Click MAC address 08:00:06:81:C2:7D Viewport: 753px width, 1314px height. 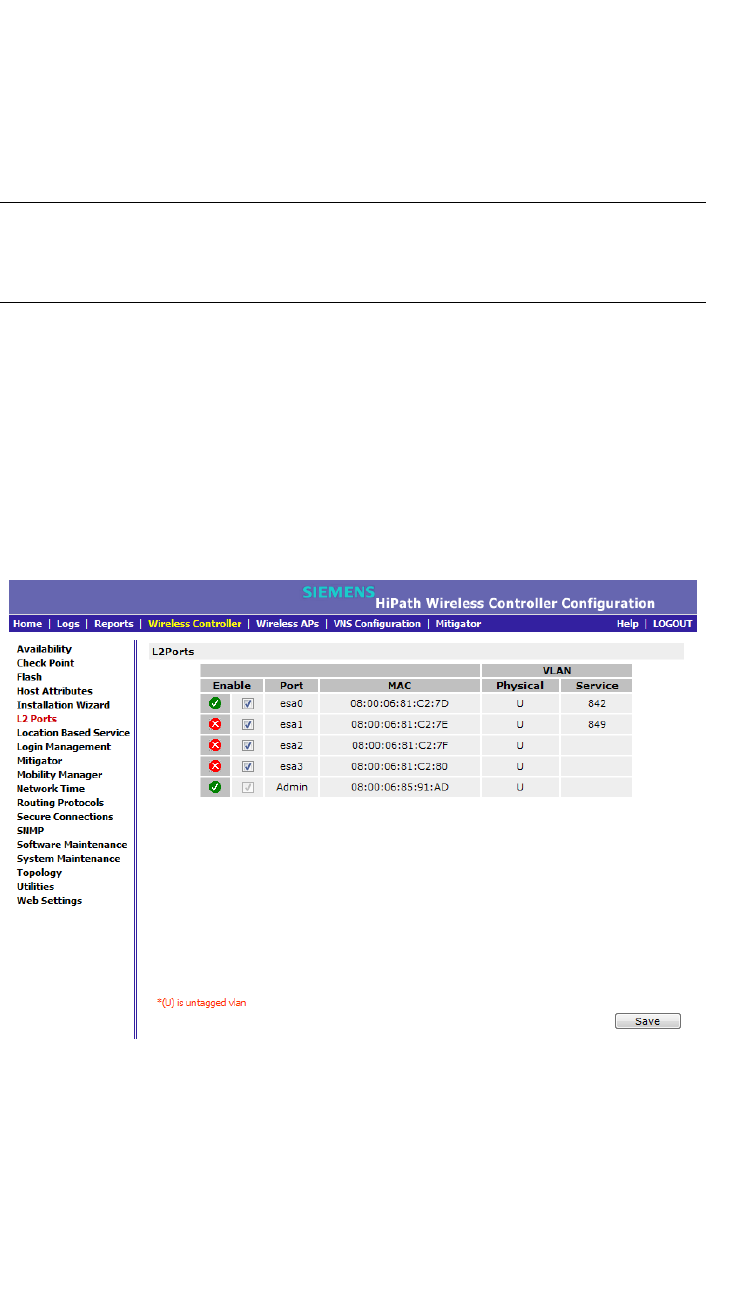pyautogui.click(x=400, y=704)
